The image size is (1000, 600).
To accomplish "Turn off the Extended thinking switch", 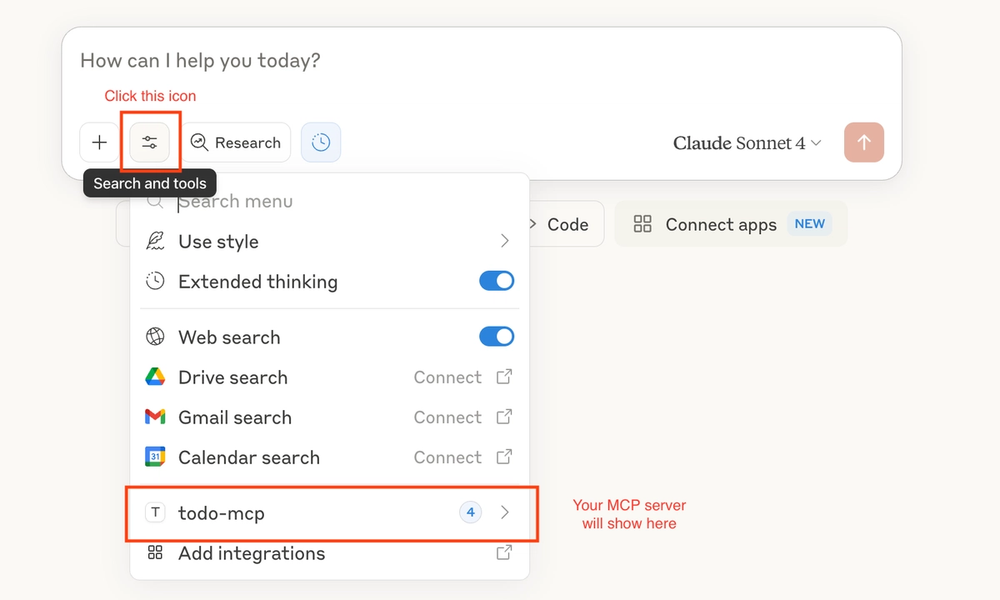I will (x=496, y=281).
